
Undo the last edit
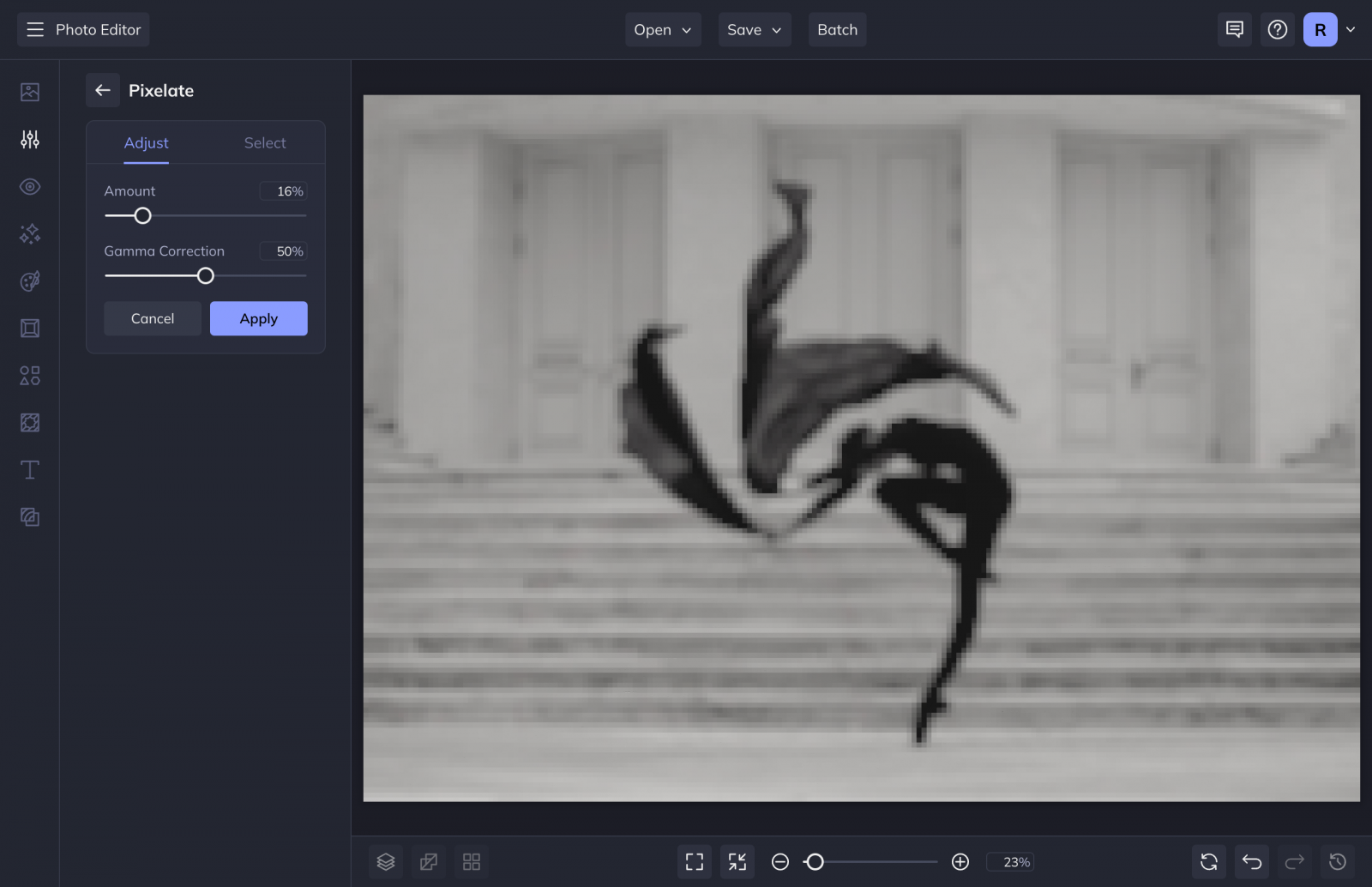coord(1252,861)
